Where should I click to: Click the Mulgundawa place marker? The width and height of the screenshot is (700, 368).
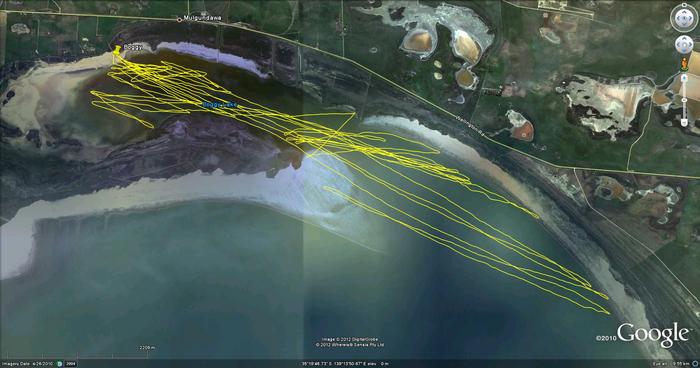pyautogui.click(x=179, y=19)
